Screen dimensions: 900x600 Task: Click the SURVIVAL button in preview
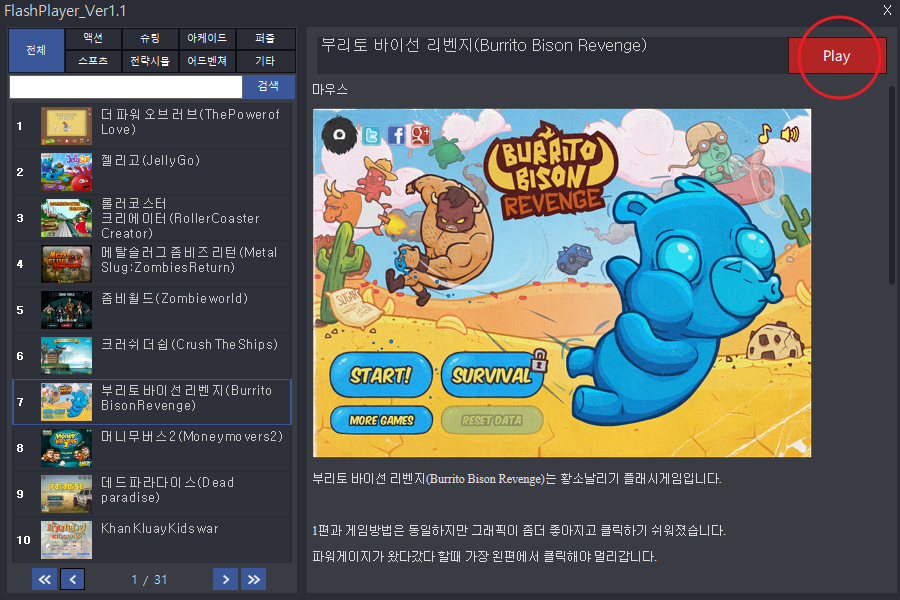(492, 376)
